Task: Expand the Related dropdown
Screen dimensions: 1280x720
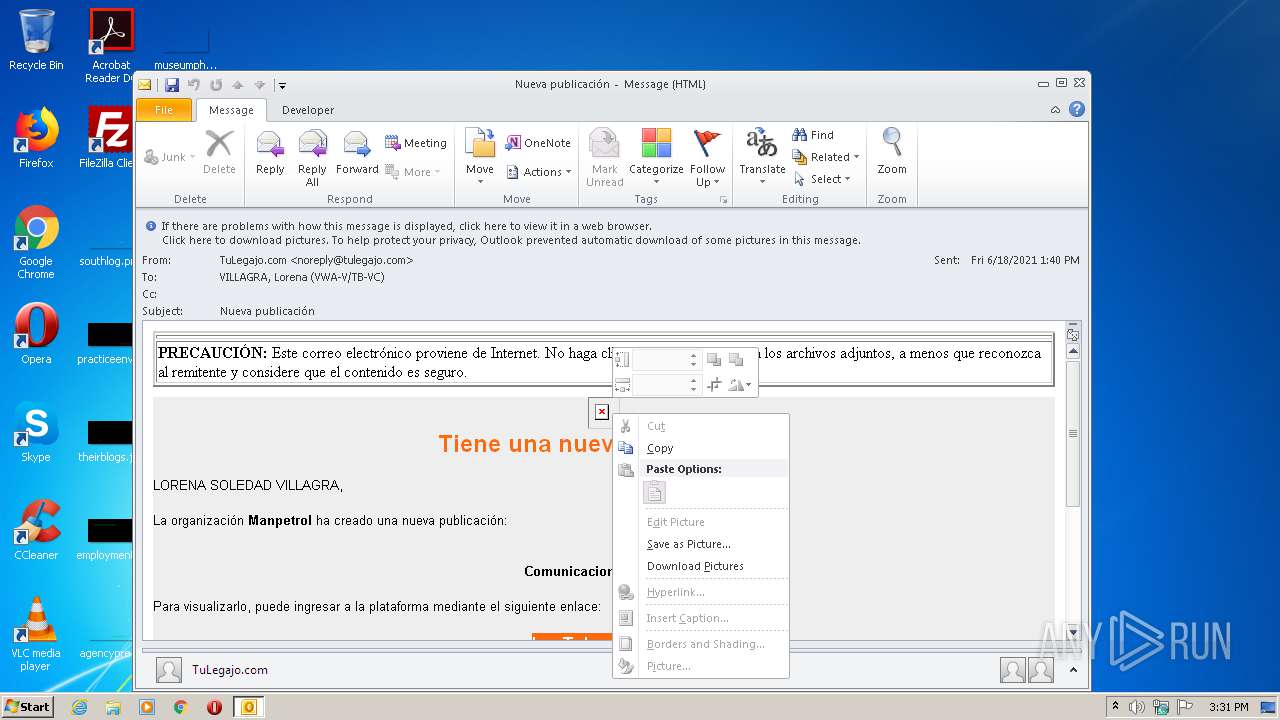Action: tap(826, 157)
